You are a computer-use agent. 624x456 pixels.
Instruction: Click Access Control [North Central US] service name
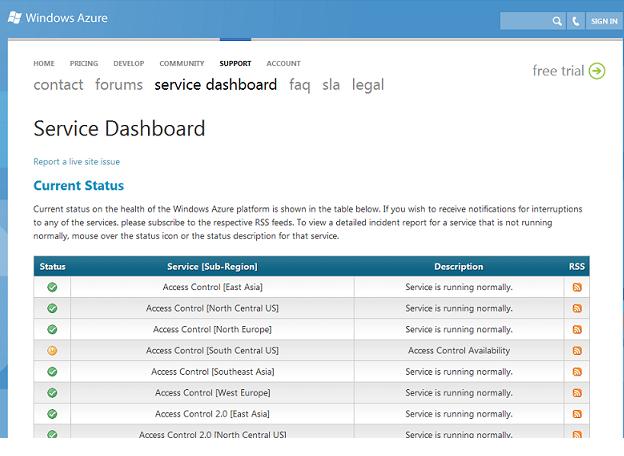click(x=212, y=308)
